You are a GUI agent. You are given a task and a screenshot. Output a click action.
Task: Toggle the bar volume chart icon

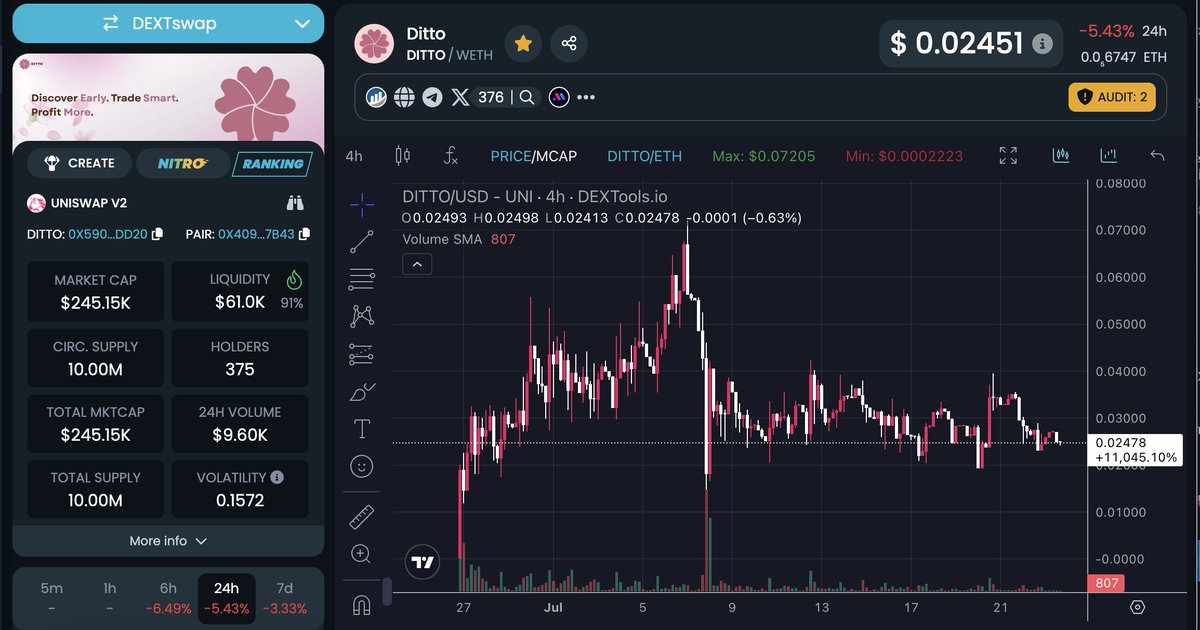click(1108, 156)
